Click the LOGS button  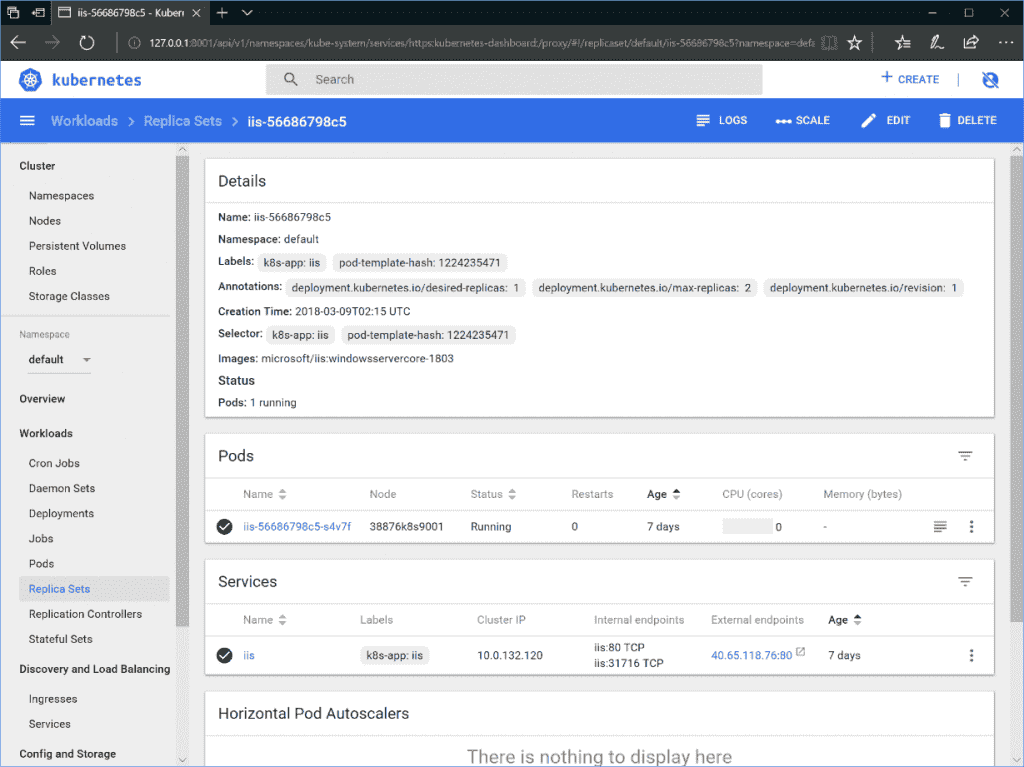(722, 121)
